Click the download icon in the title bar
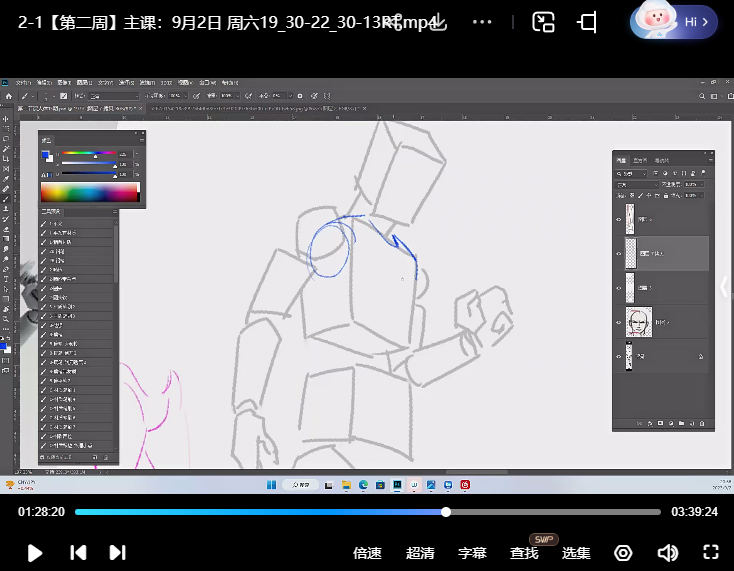This screenshot has height=571, width=734. point(438,22)
